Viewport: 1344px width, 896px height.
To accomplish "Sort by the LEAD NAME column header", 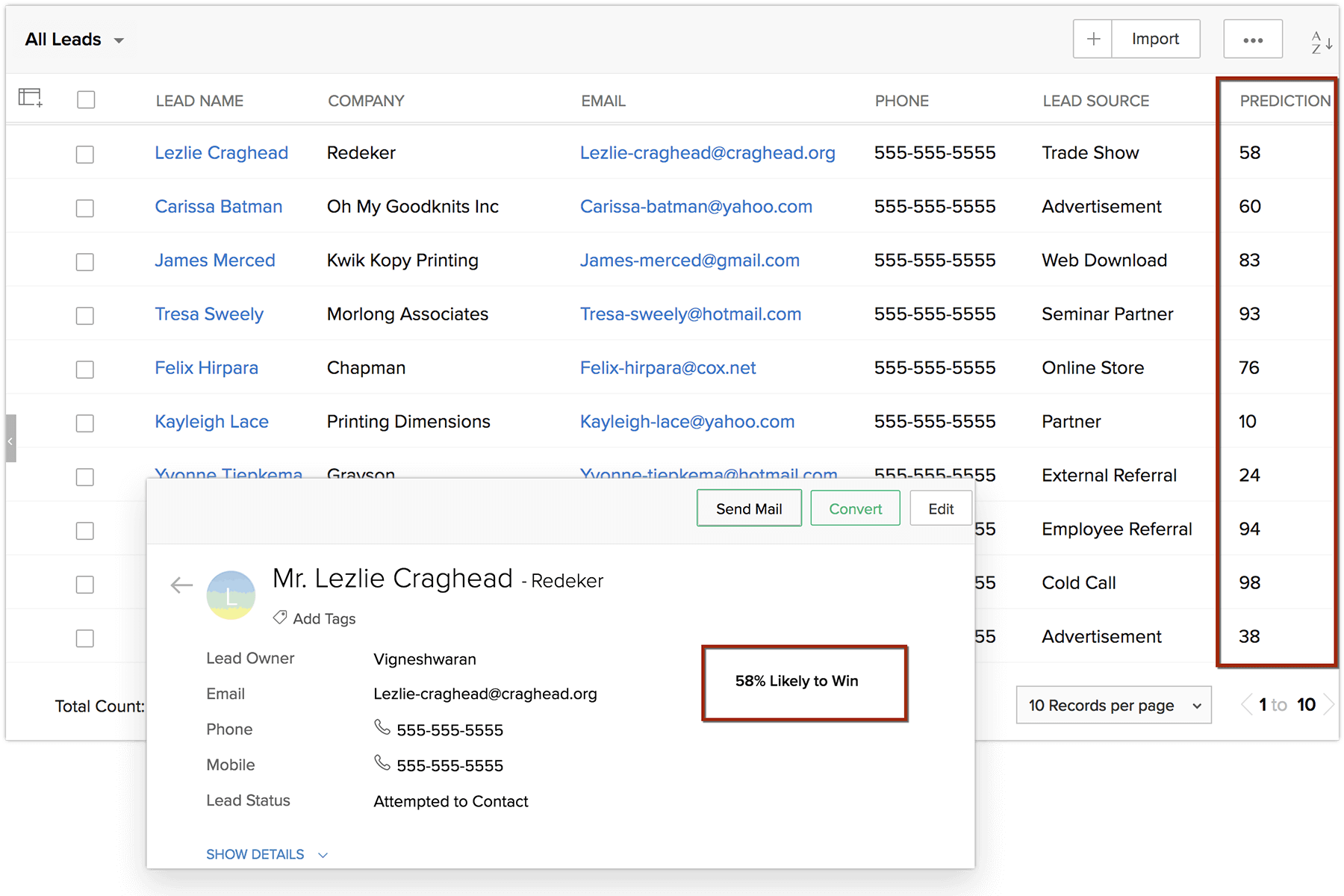I will coord(199,101).
